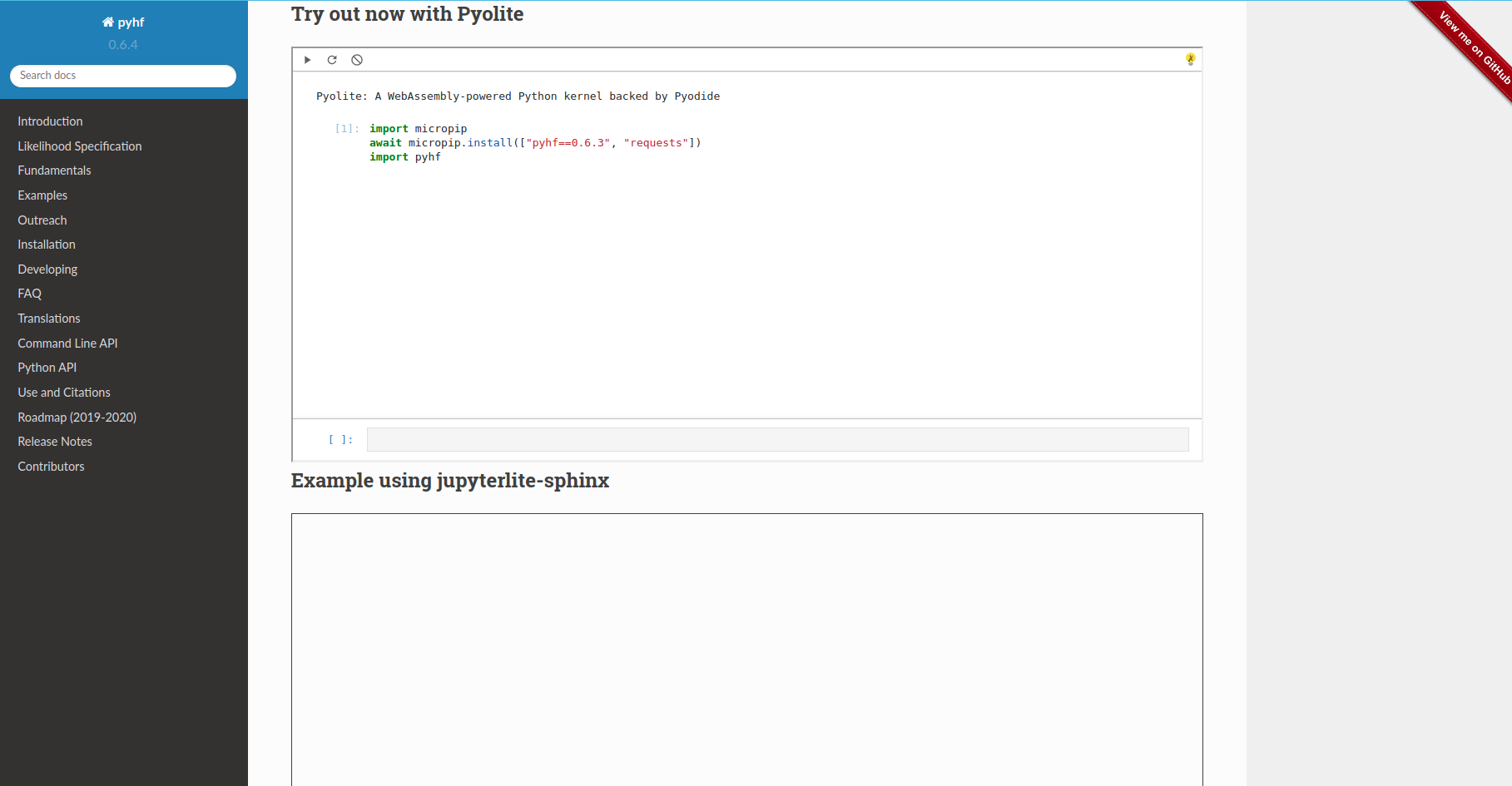Click the yellow kernel status lightbulb icon

tap(1190, 58)
